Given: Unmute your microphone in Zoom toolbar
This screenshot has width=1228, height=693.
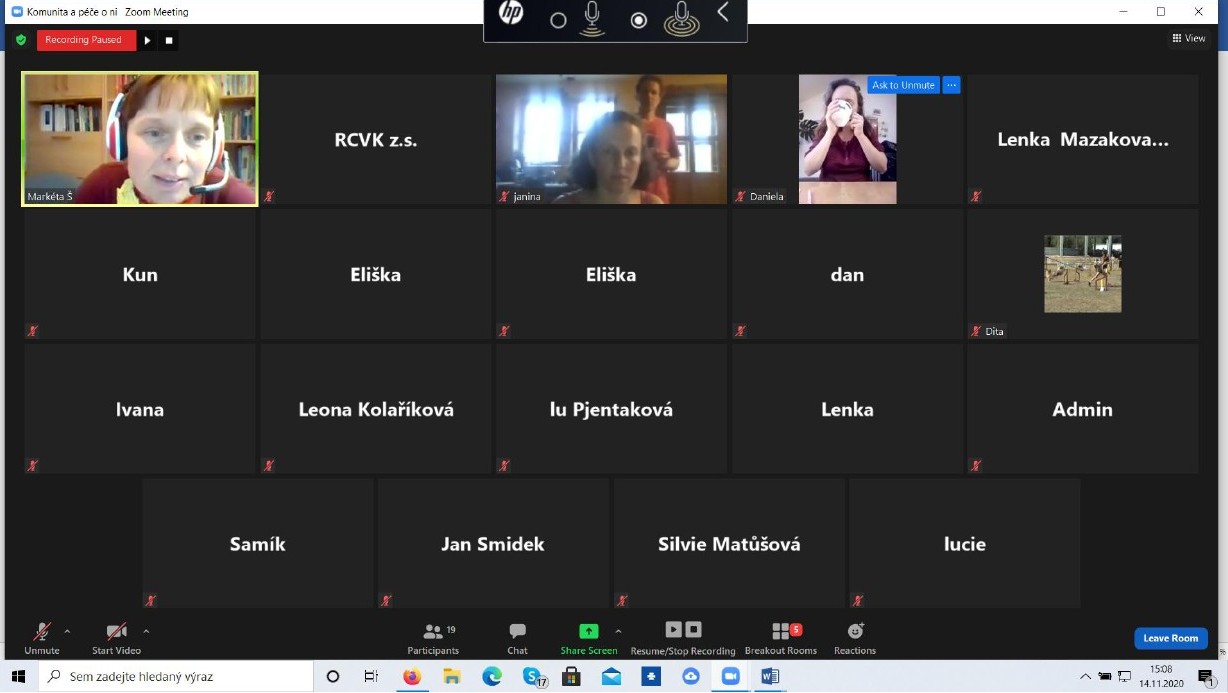Looking at the screenshot, I should pyautogui.click(x=42, y=638).
